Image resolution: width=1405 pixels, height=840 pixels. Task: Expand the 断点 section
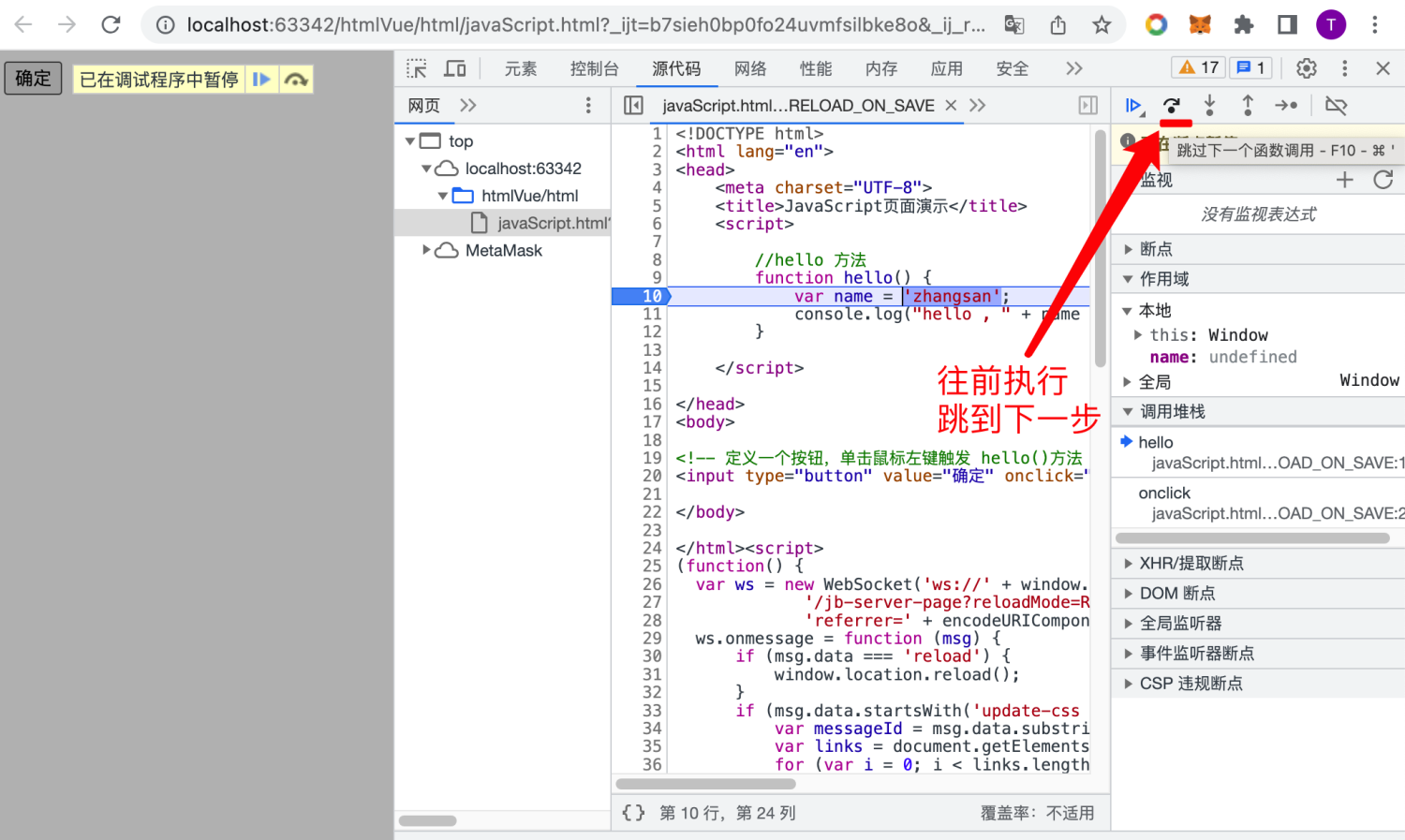1129,249
